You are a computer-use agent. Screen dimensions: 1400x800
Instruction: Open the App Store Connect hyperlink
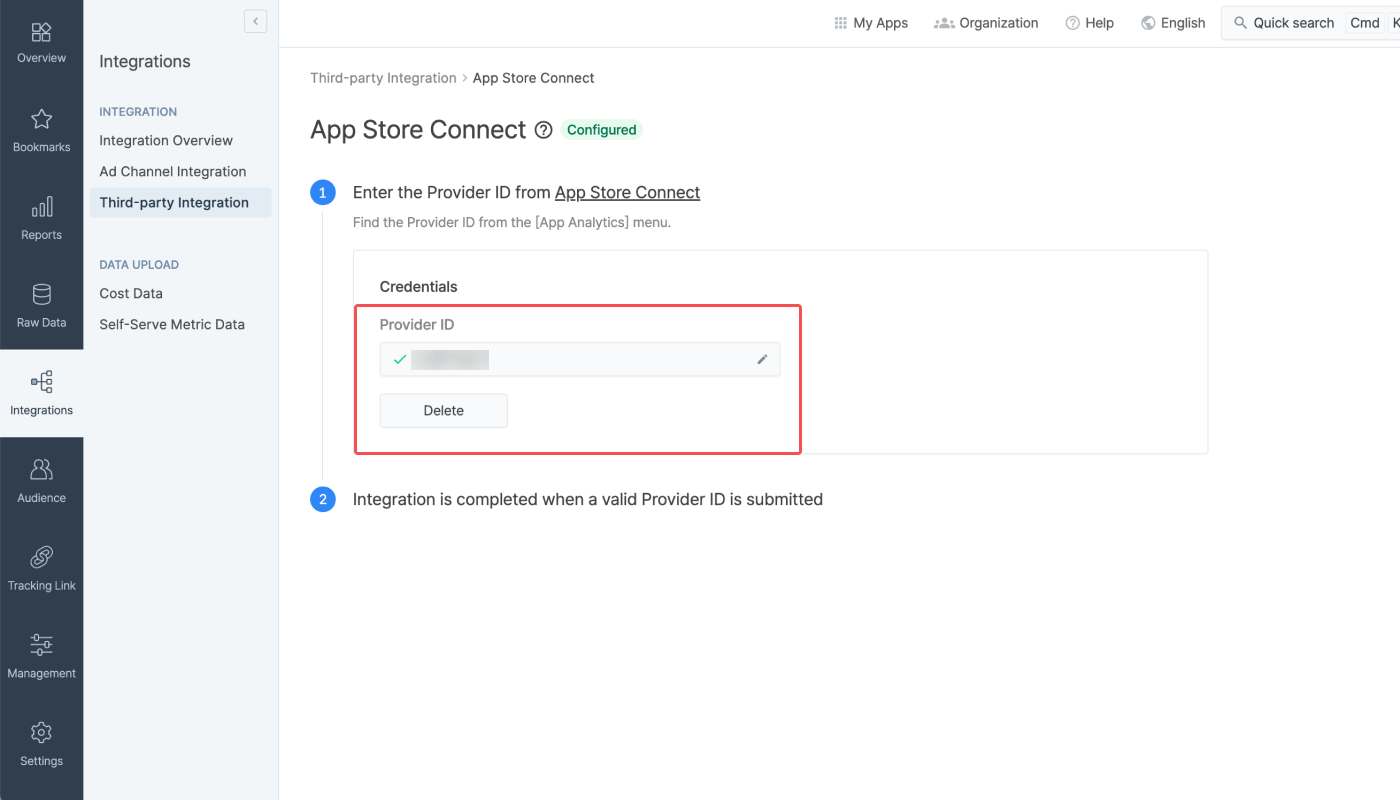point(627,193)
